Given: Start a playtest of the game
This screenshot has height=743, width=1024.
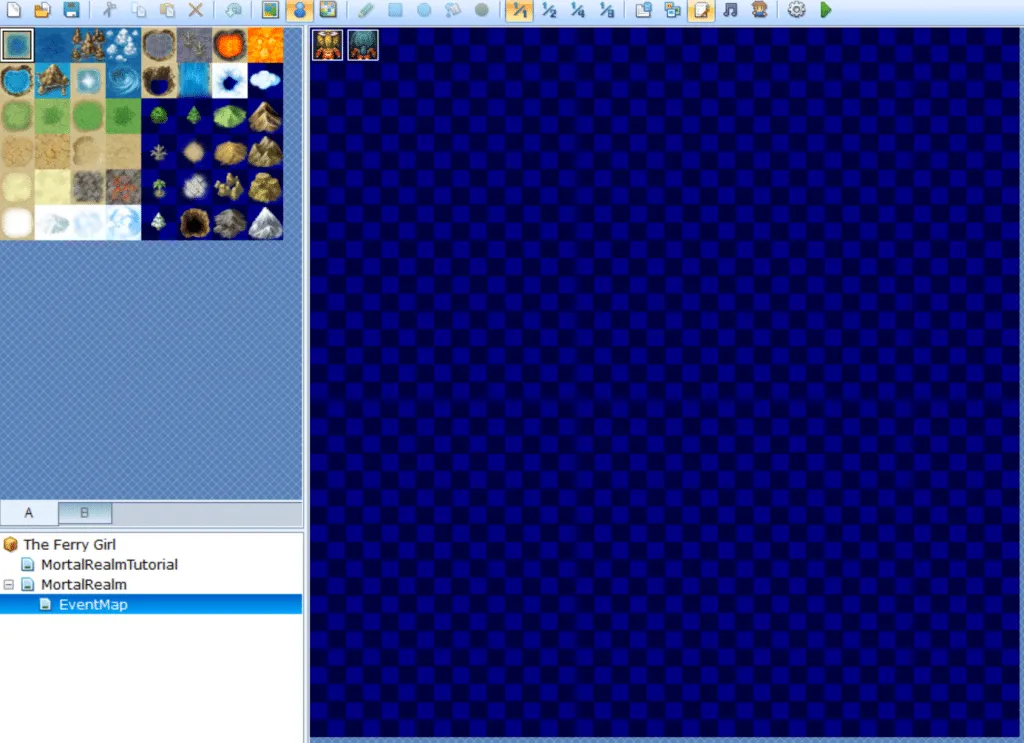Looking at the screenshot, I should point(823,11).
